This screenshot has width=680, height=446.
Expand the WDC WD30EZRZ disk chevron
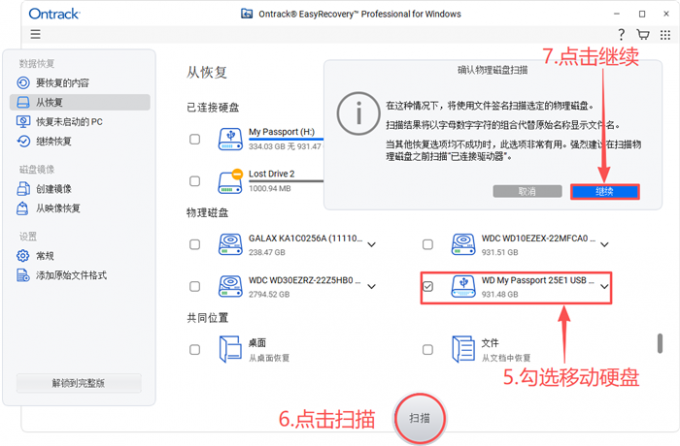tap(372, 286)
